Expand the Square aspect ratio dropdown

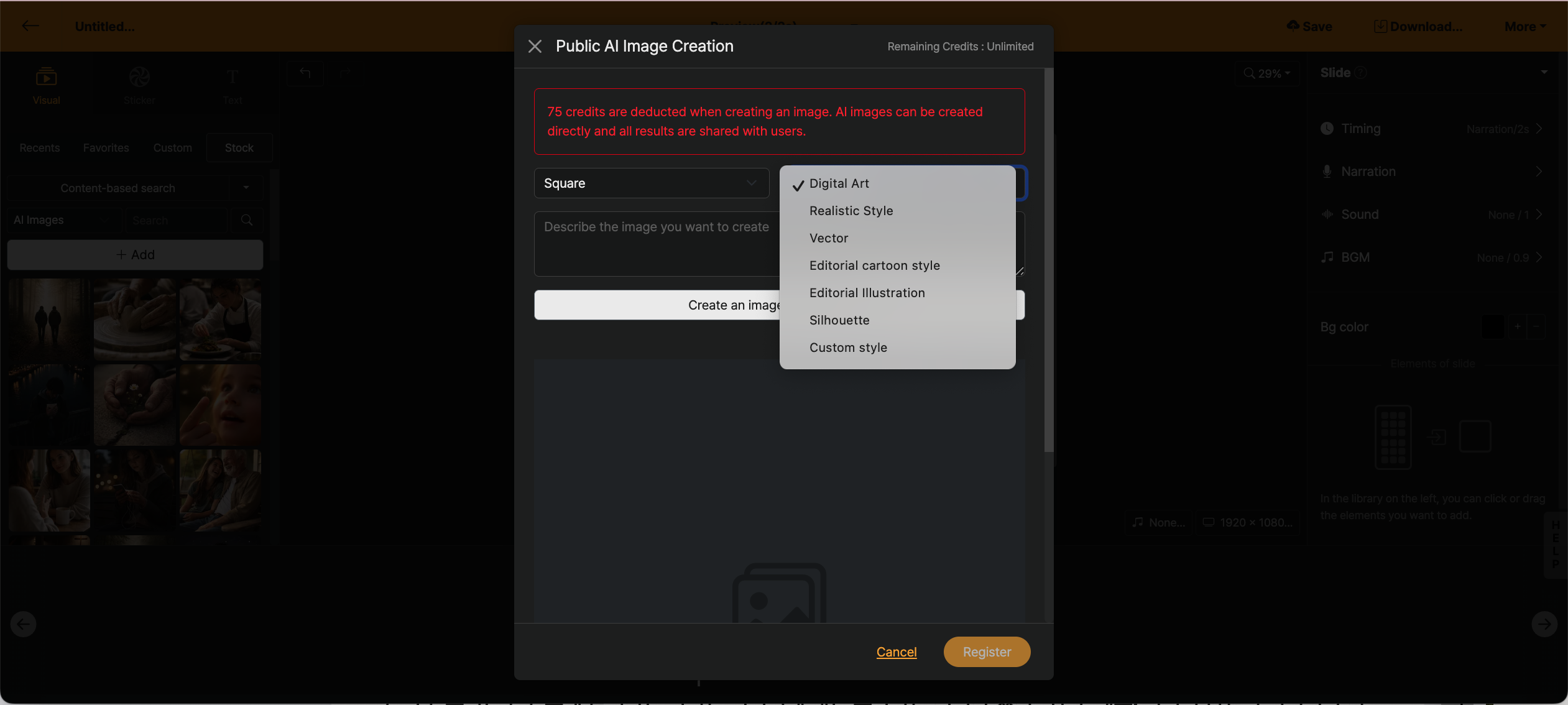(x=652, y=183)
